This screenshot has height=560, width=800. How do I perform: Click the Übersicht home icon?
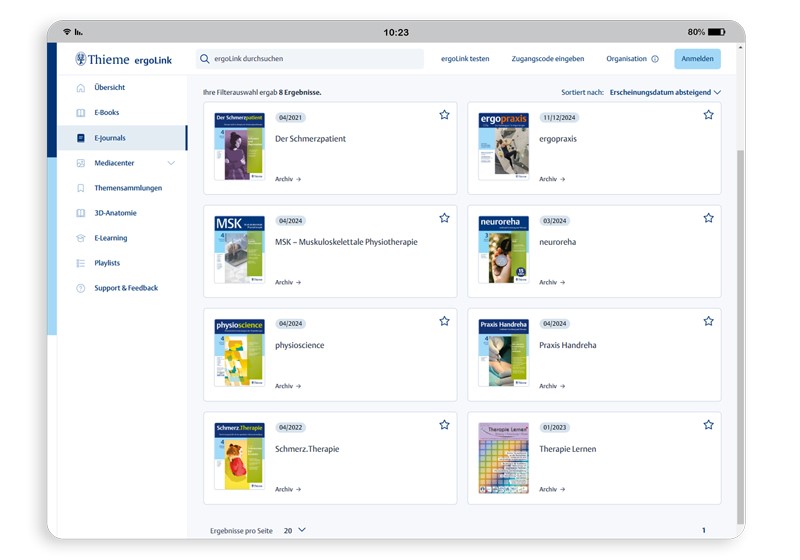(x=81, y=88)
